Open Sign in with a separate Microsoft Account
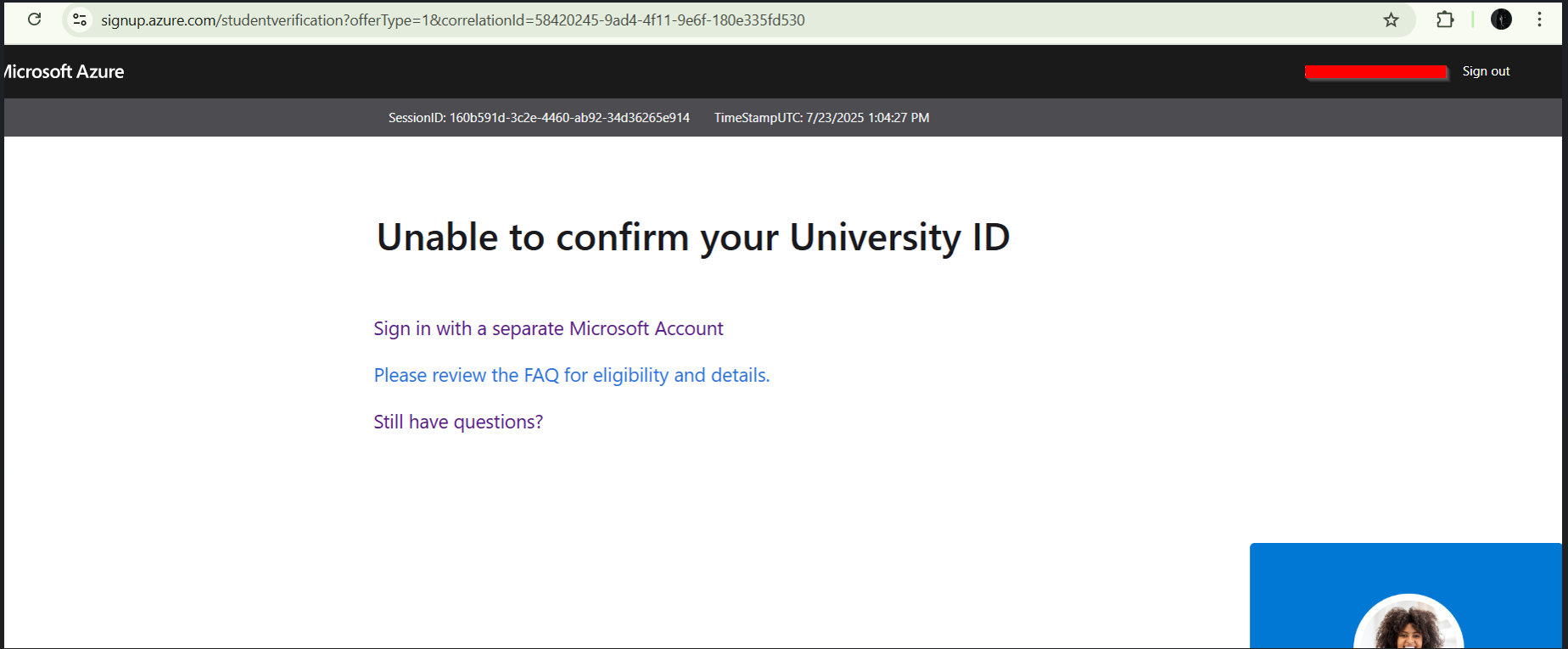Image resolution: width=1568 pixels, height=649 pixels. [548, 329]
